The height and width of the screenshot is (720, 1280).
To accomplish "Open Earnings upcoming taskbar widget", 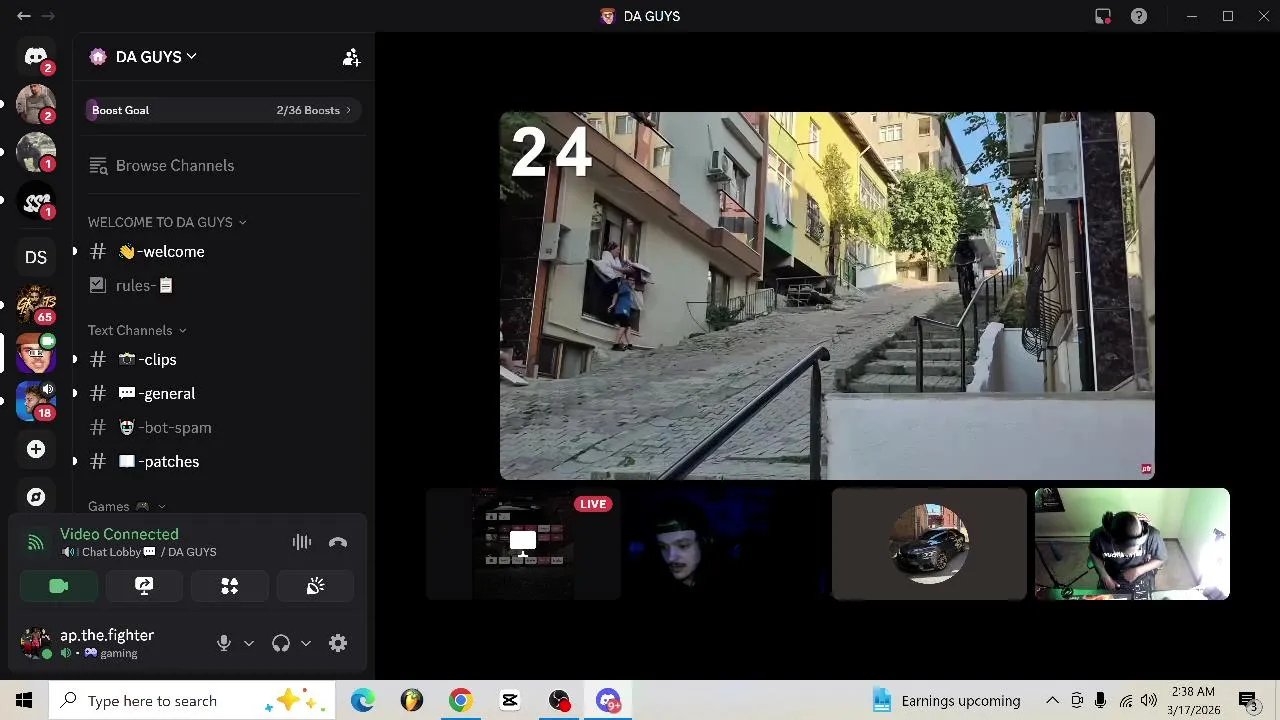I will click(x=947, y=701).
